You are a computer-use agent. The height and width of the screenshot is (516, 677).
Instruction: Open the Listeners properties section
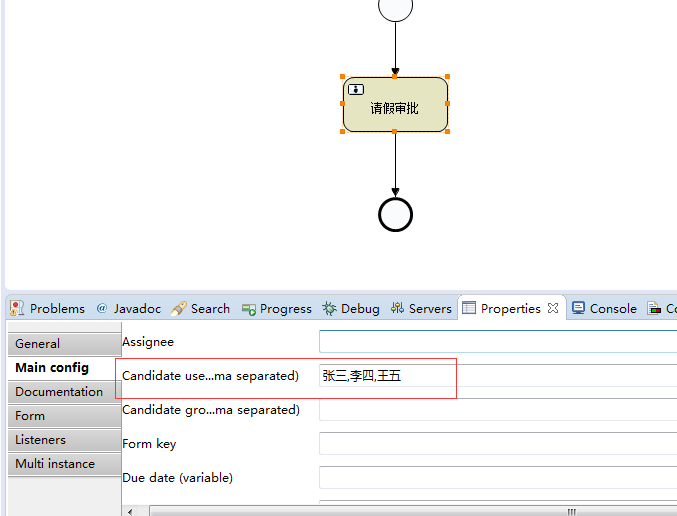[64, 440]
